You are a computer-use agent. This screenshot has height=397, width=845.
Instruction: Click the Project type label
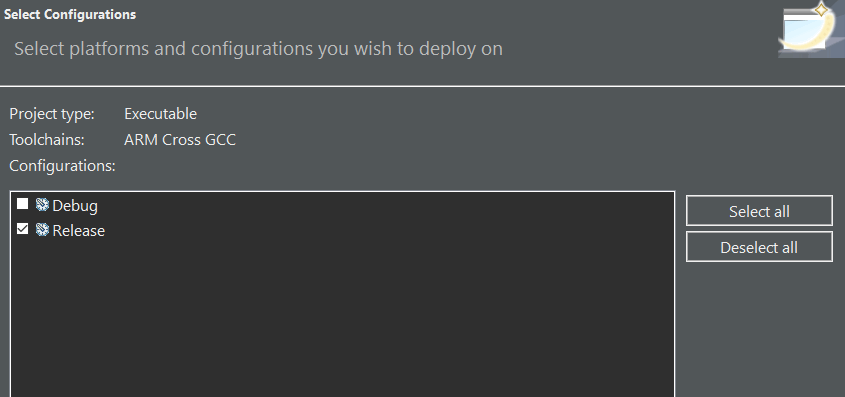pyautogui.click(x=52, y=114)
